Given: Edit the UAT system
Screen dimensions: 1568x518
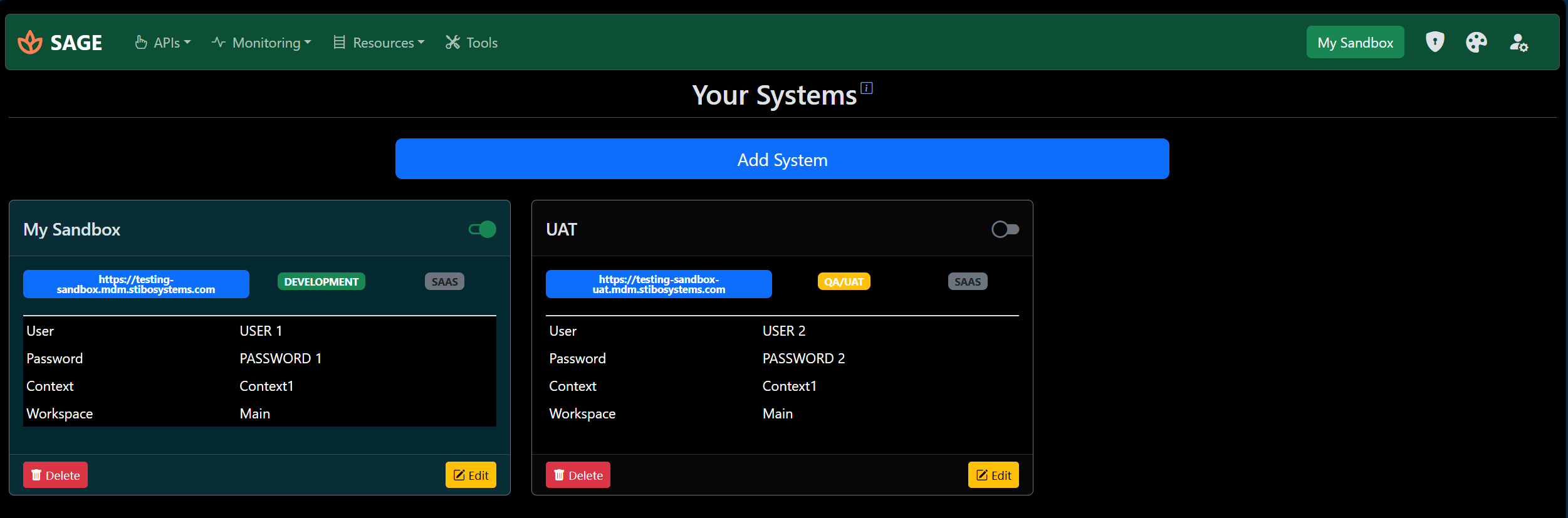Looking at the screenshot, I should click(993, 475).
